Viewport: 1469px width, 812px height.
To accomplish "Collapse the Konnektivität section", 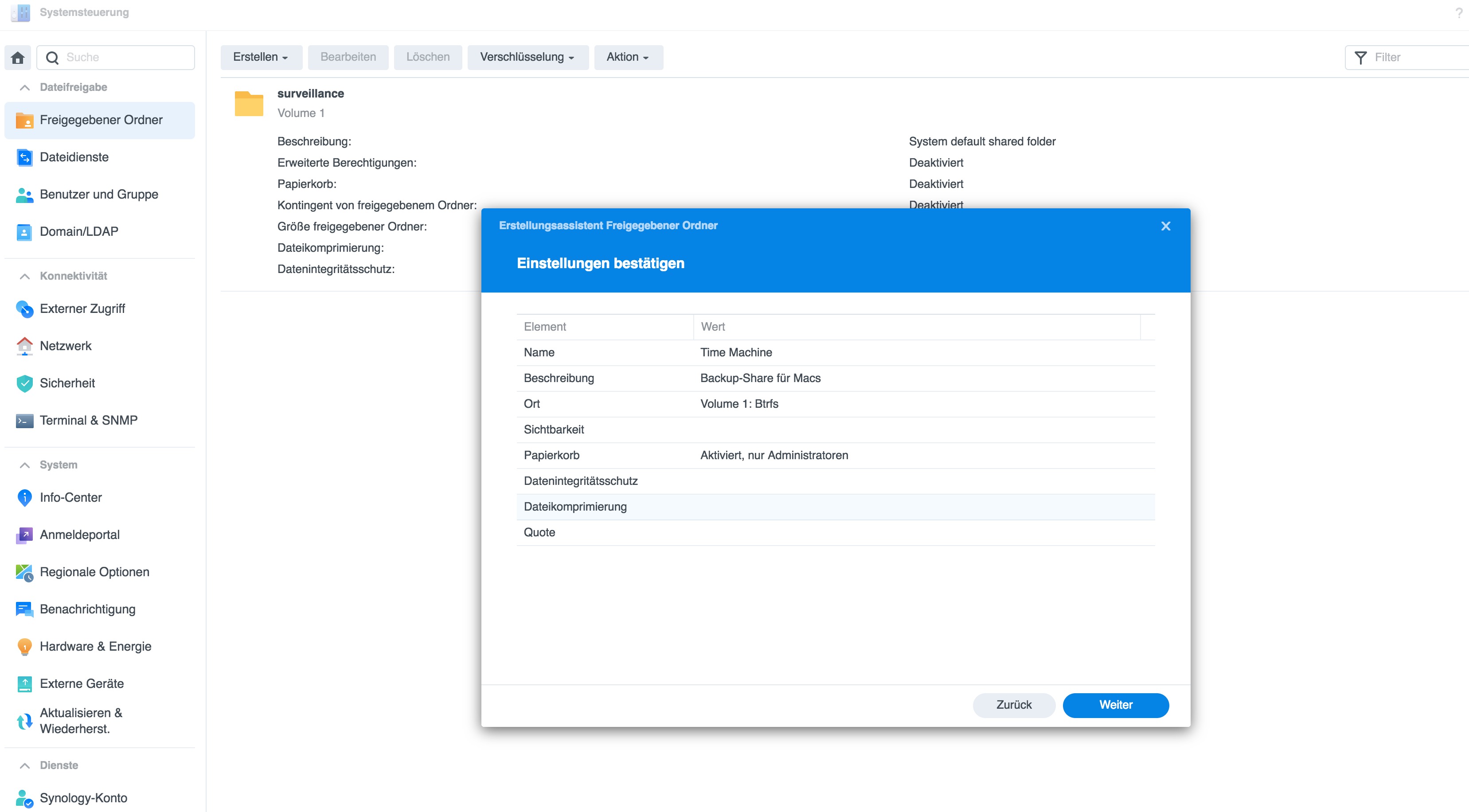I will 24,276.
